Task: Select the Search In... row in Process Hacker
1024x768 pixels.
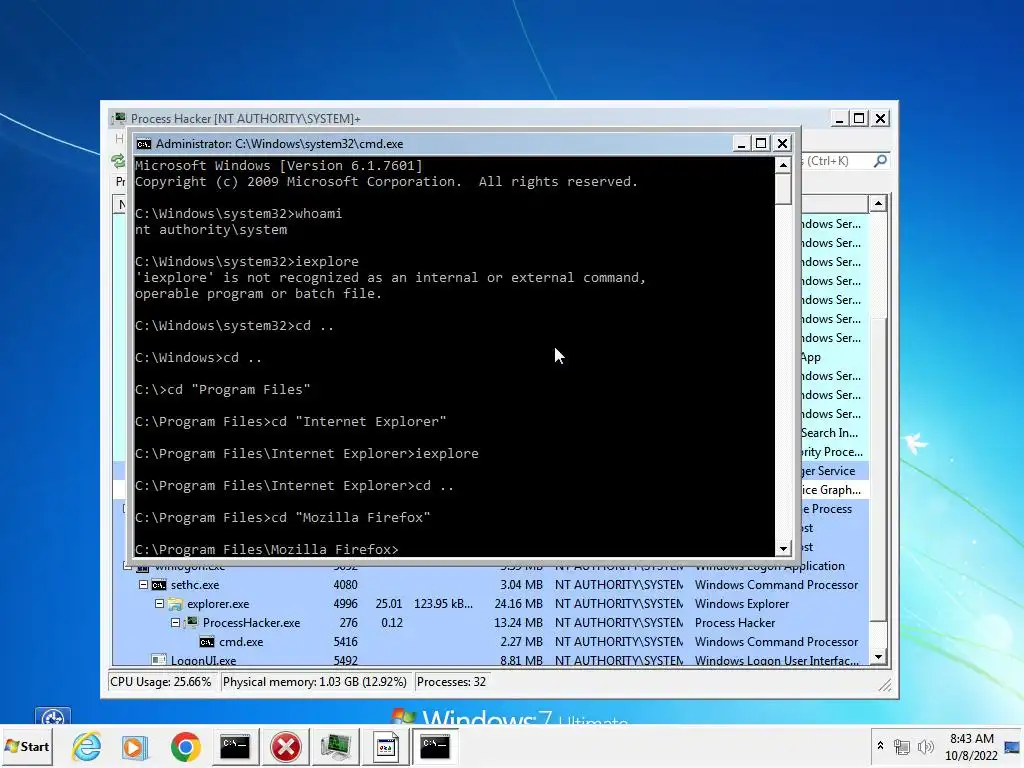Action: 835,433
